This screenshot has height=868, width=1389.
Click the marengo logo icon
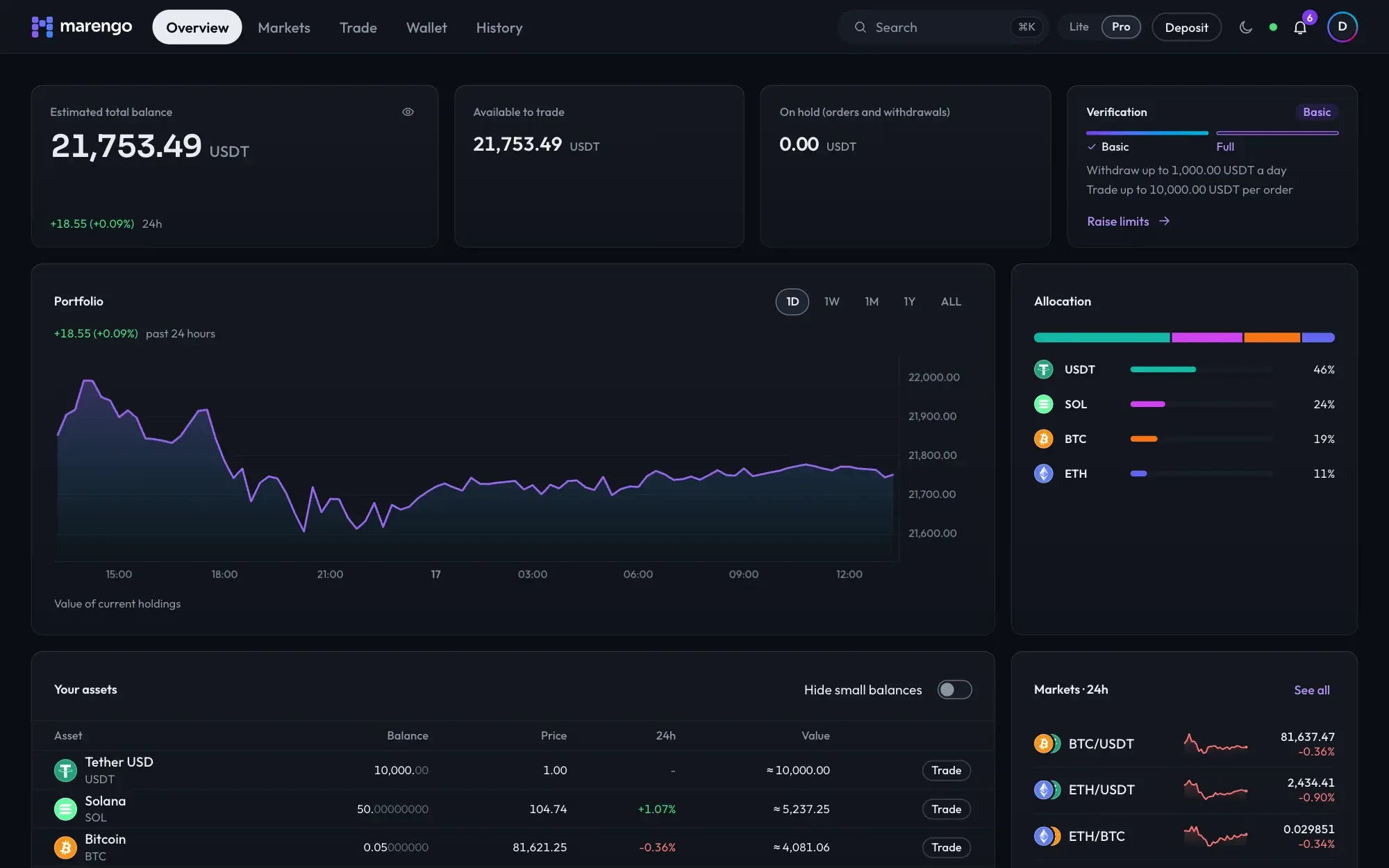pos(42,27)
